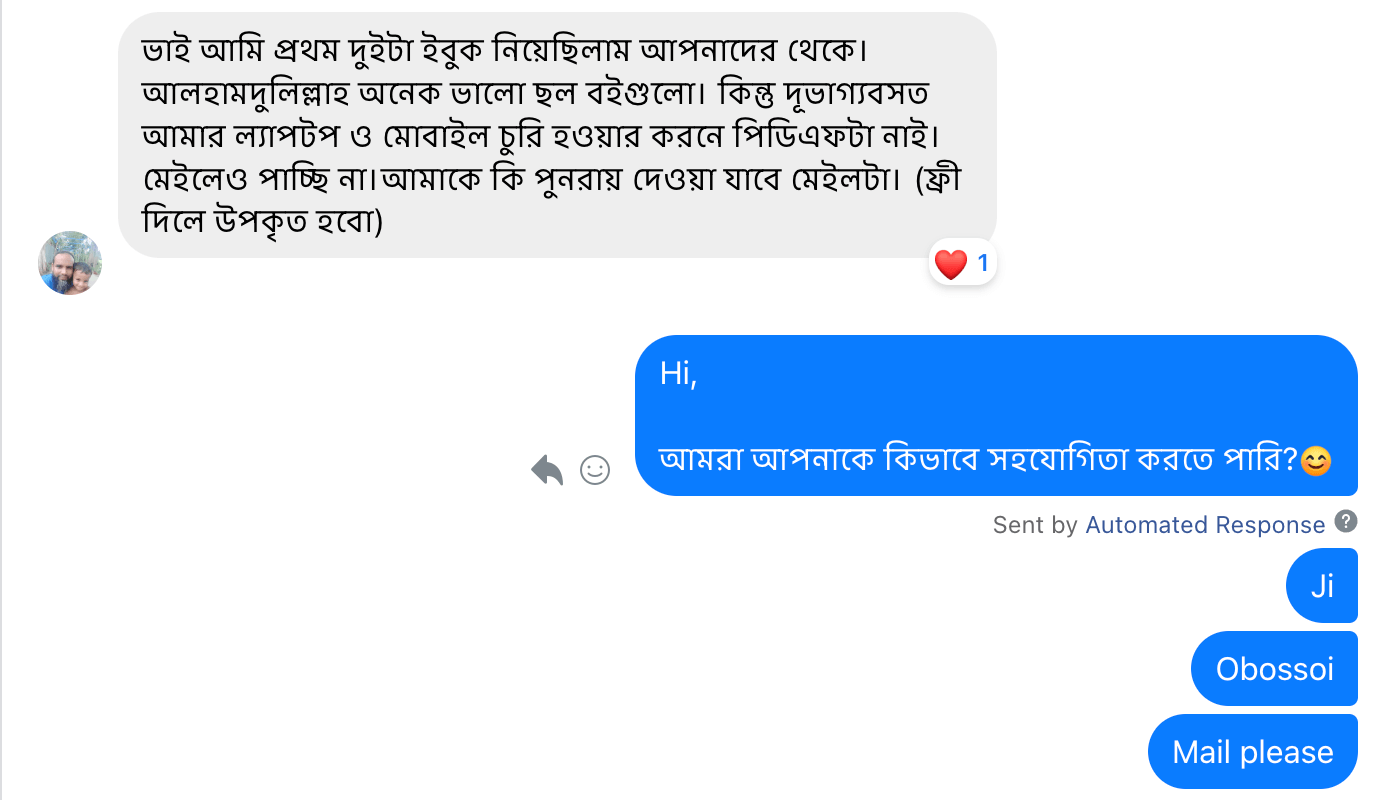Click the blushing emoji in the automated message
Viewport: 1382px width, 800px height.
pos(1316,461)
